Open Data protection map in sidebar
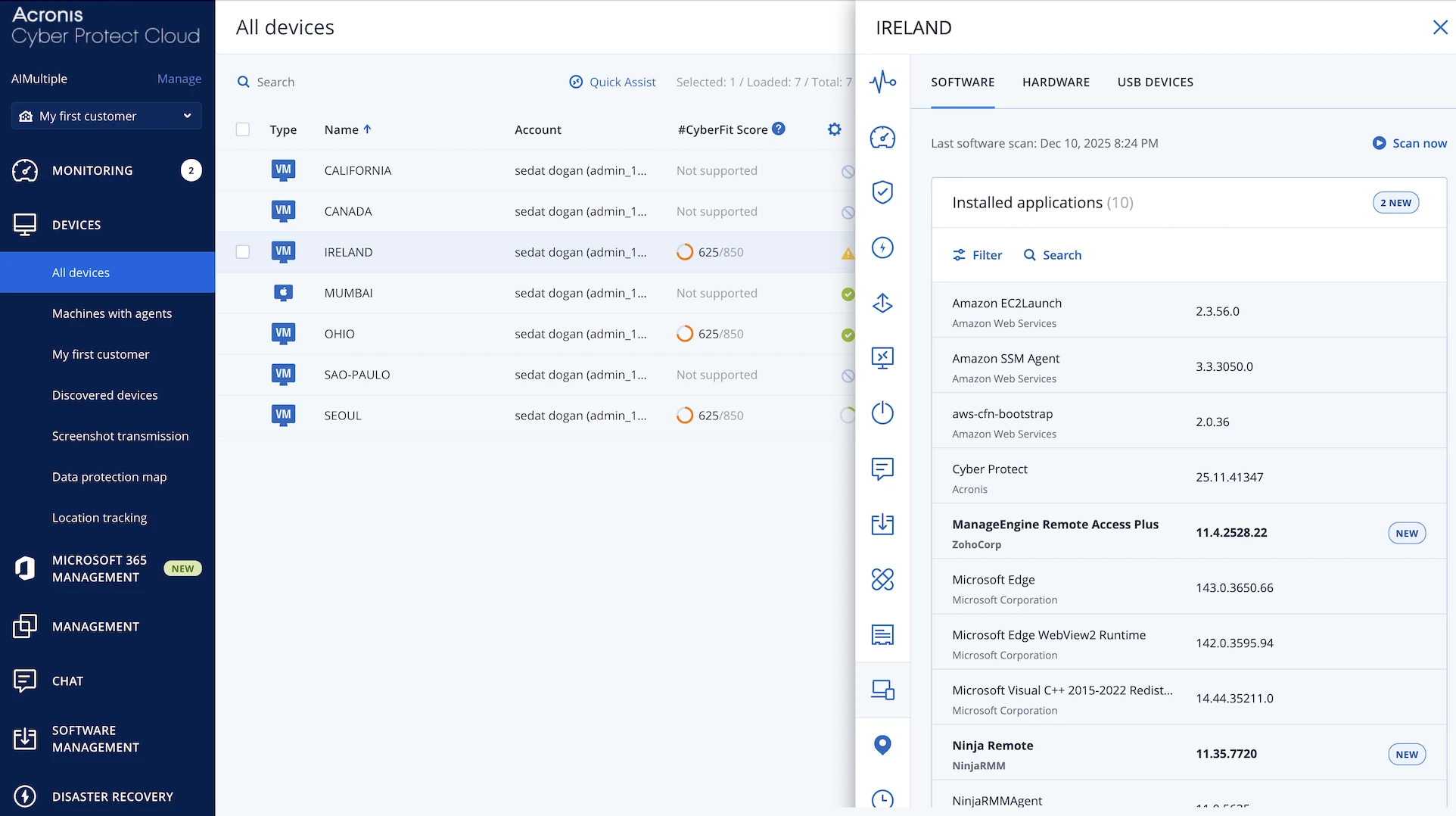This screenshot has height=816, width=1456. click(x=110, y=477)
